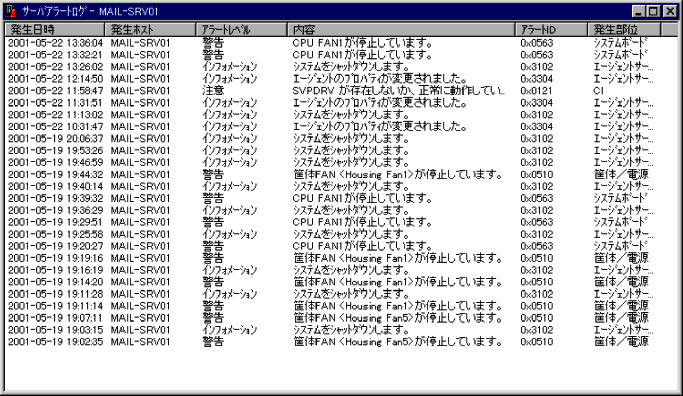The height and width of the screenshot is (396, 683).
Task: Click the 内容 column header
Action: pyautogui.click(x=401, y=30)
